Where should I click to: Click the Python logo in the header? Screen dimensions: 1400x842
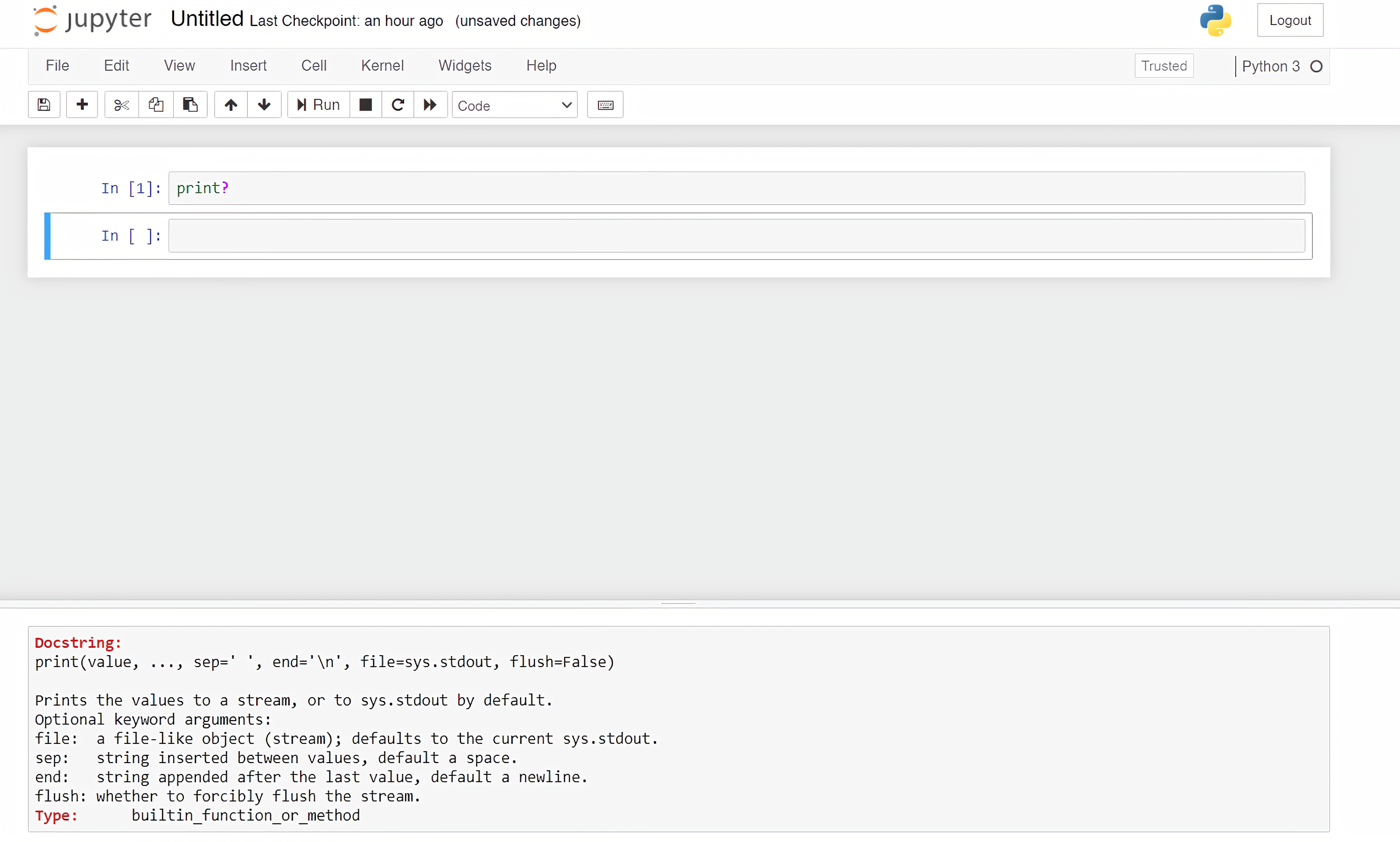pos(1215,21)
